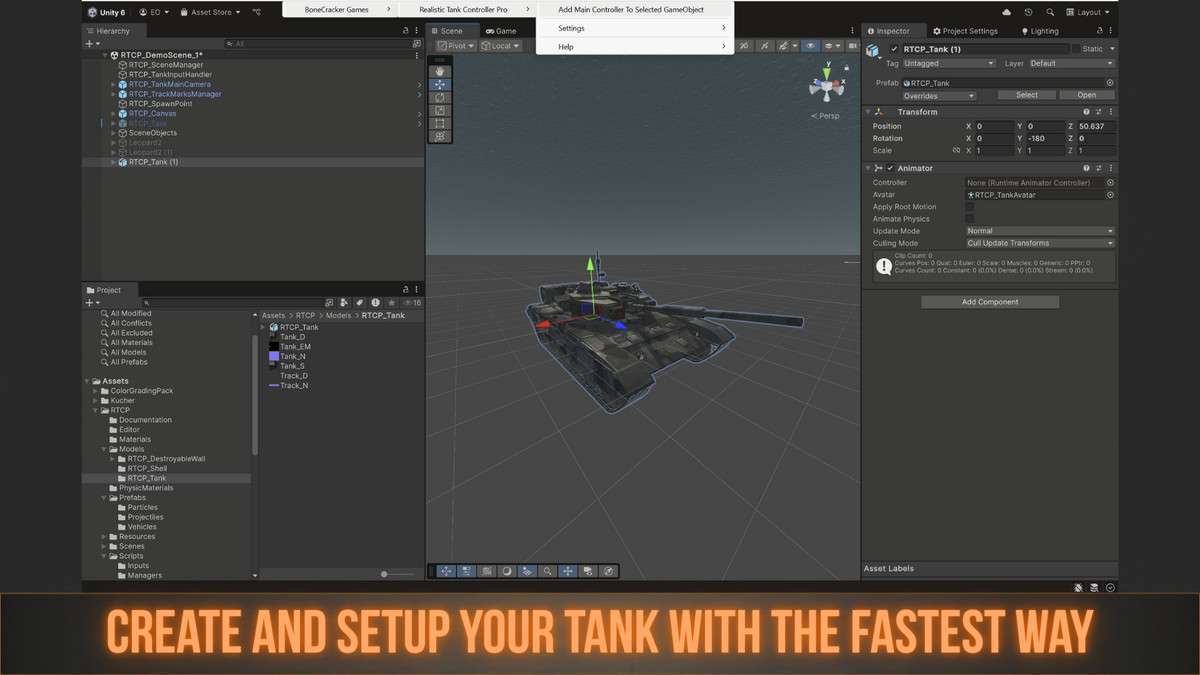This screenshot has width=1200, height=675.
Task: Click the Project favorites star icon
Action: [391, 303]
